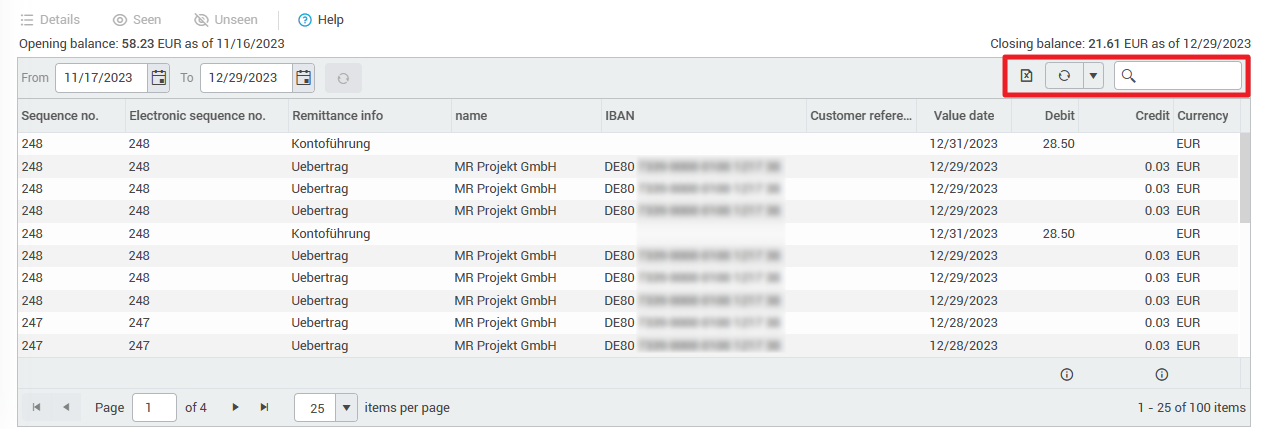
Task: Click the Details toolbar button
Action: tap(27, 20)
